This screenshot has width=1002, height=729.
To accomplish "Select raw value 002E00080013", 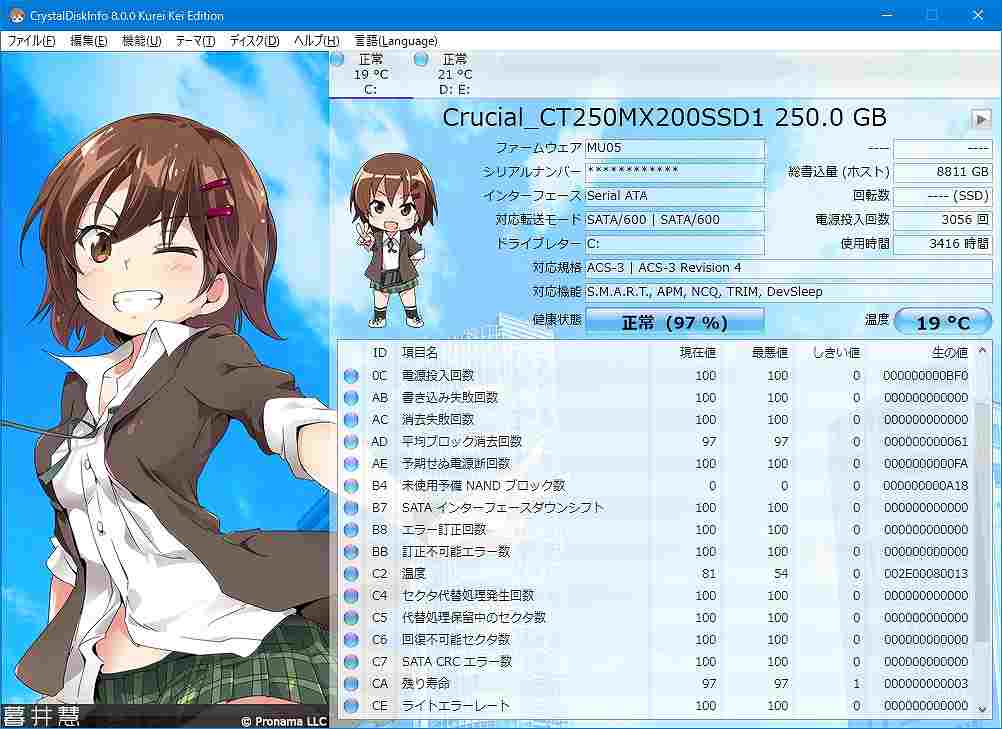I will 925,574.
